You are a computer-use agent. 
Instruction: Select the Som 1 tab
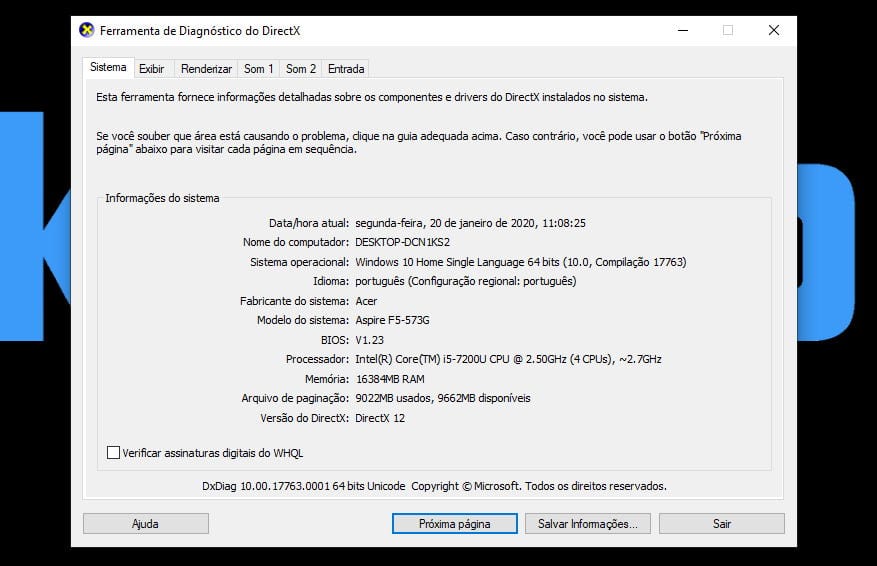(x=258, y=69)
